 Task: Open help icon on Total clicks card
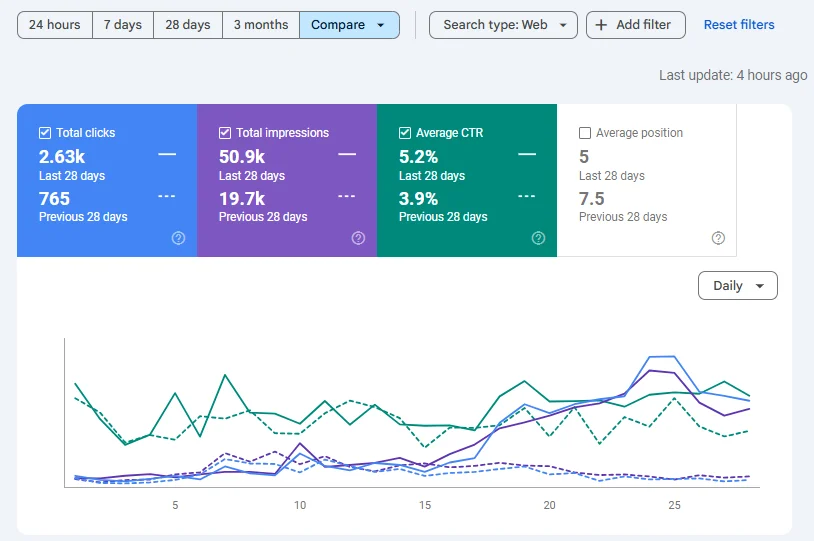(178, 238)
